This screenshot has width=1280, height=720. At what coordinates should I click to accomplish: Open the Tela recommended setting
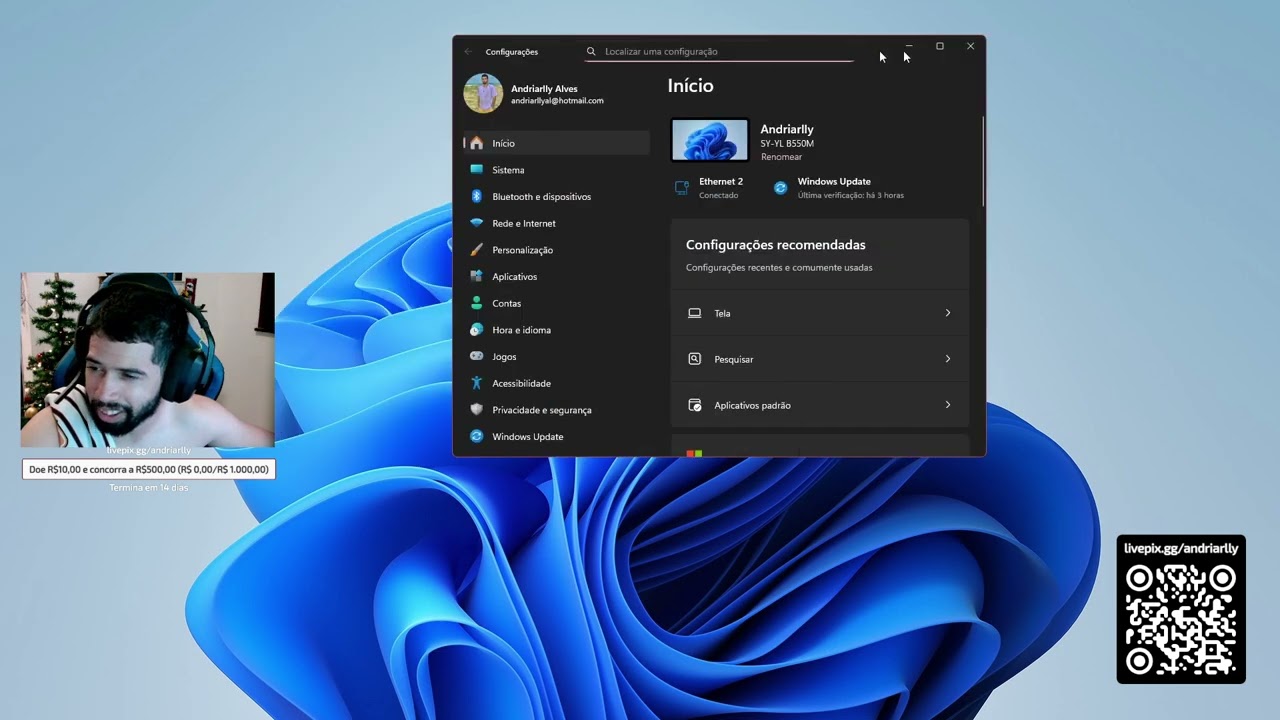[820, 313]
